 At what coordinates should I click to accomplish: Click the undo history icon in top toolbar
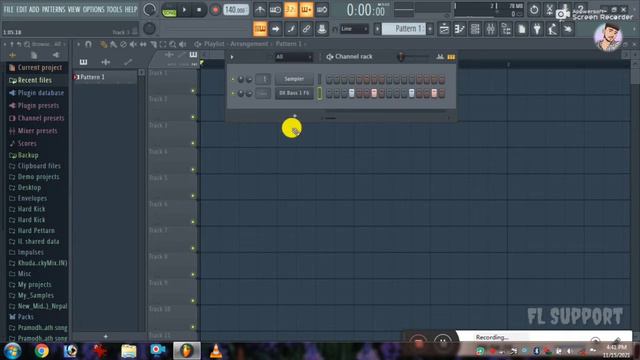click(x=534, y=9)
